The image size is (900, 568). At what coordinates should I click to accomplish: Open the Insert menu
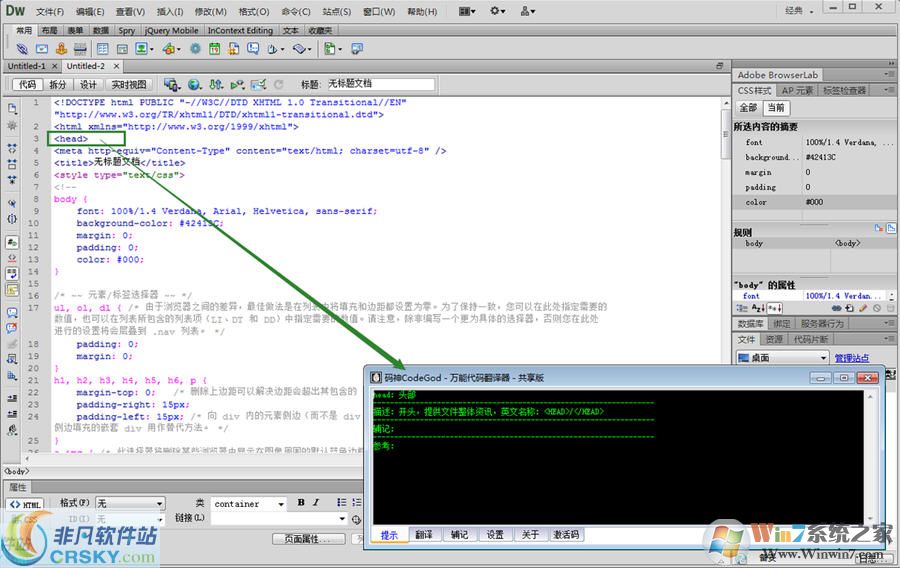(x=170, y=11)
